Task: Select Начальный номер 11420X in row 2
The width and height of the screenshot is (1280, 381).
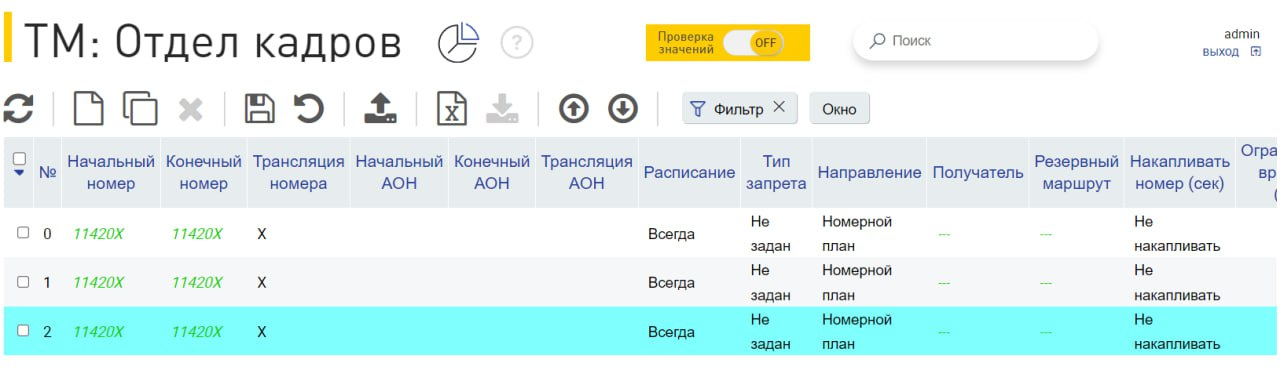Action: [x=98, y=332]
